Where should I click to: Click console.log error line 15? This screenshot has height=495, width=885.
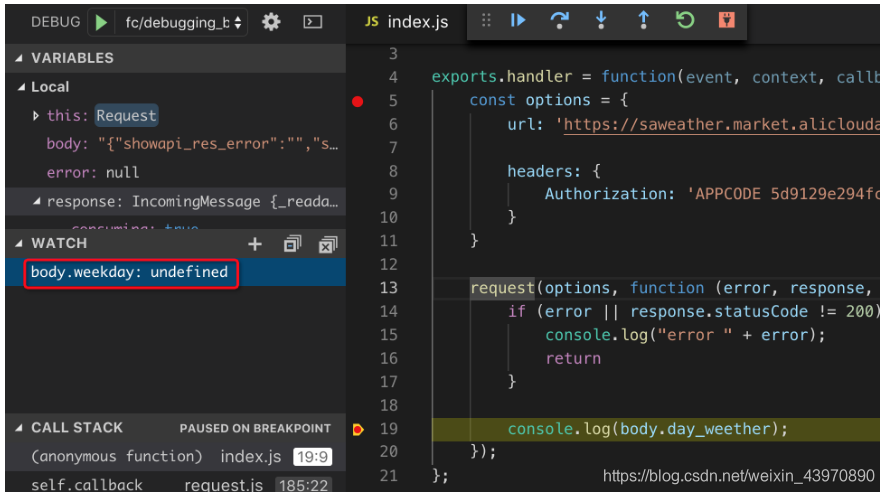(x=685, y=335)
